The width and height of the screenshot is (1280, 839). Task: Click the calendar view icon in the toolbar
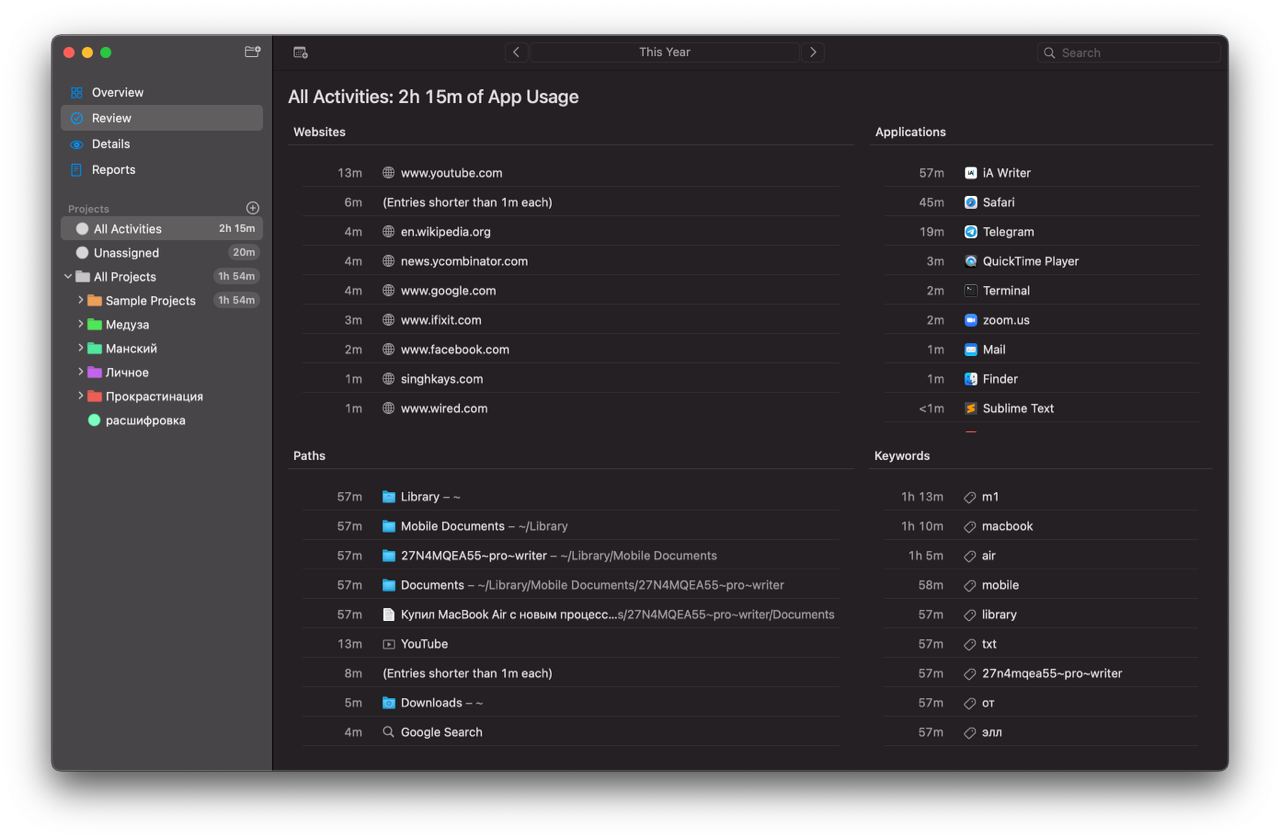[300, 52]
